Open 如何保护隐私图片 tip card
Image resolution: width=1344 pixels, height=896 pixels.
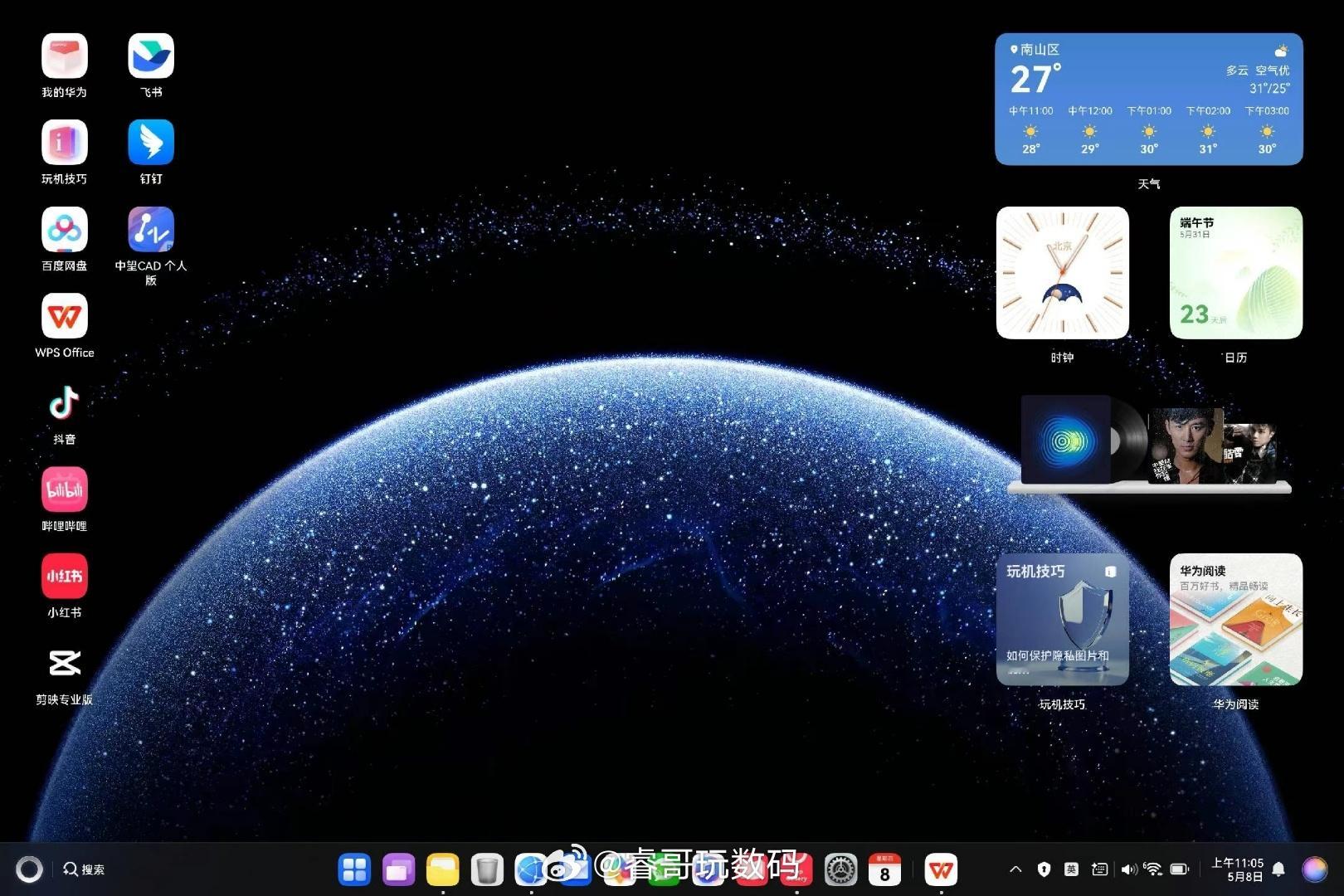coord(1063,620)
